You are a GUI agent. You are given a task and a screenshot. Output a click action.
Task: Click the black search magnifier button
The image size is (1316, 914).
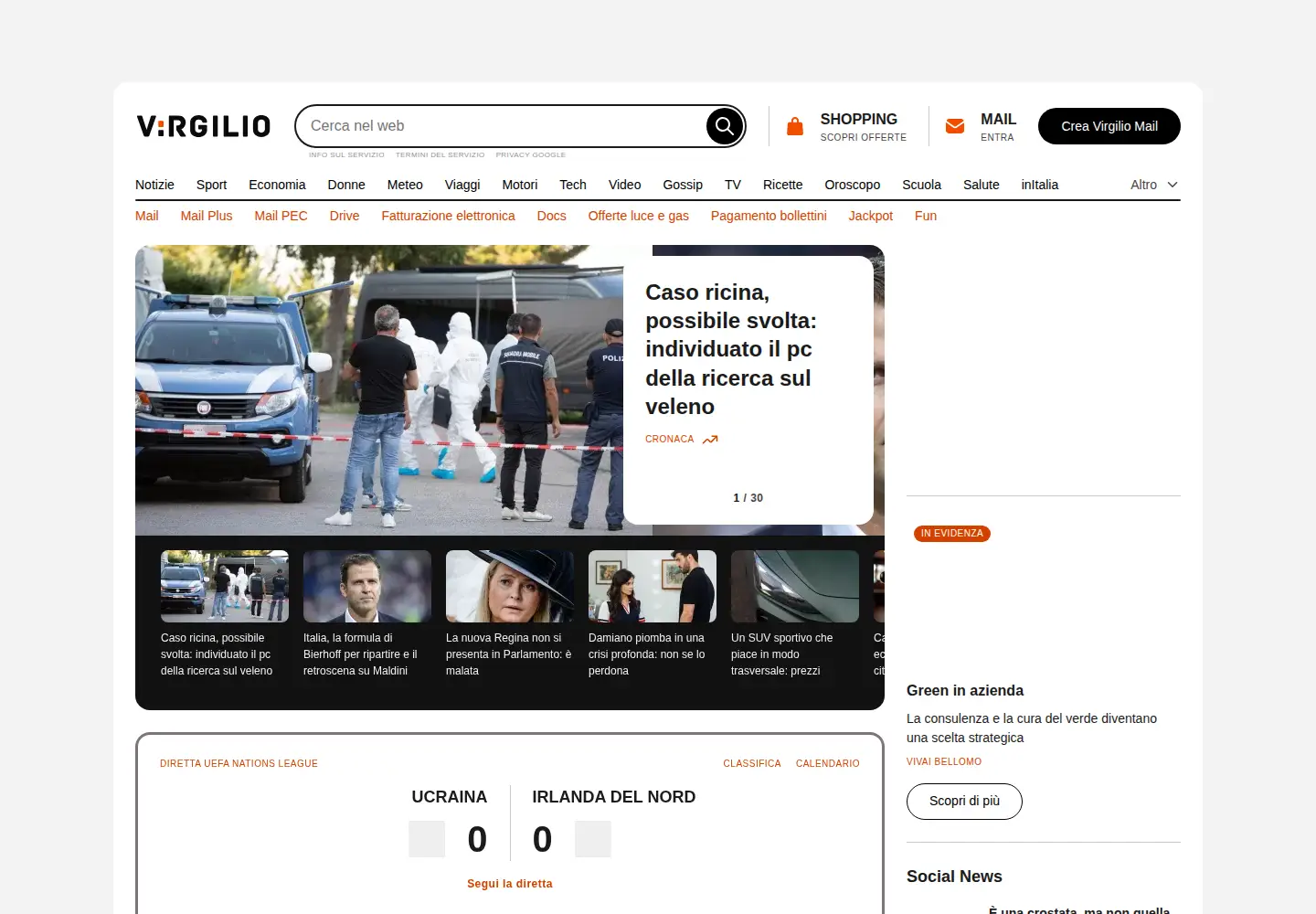725,126
